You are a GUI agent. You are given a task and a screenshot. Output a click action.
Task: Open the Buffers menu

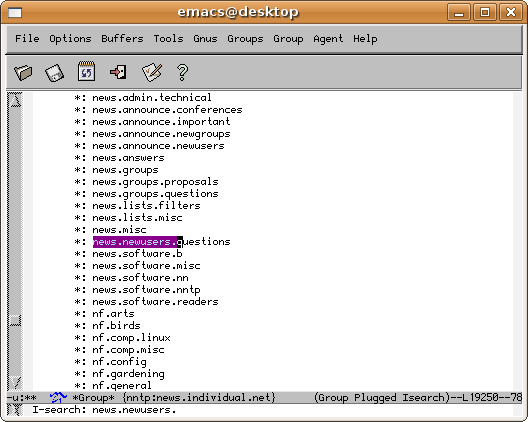point(122,39)
